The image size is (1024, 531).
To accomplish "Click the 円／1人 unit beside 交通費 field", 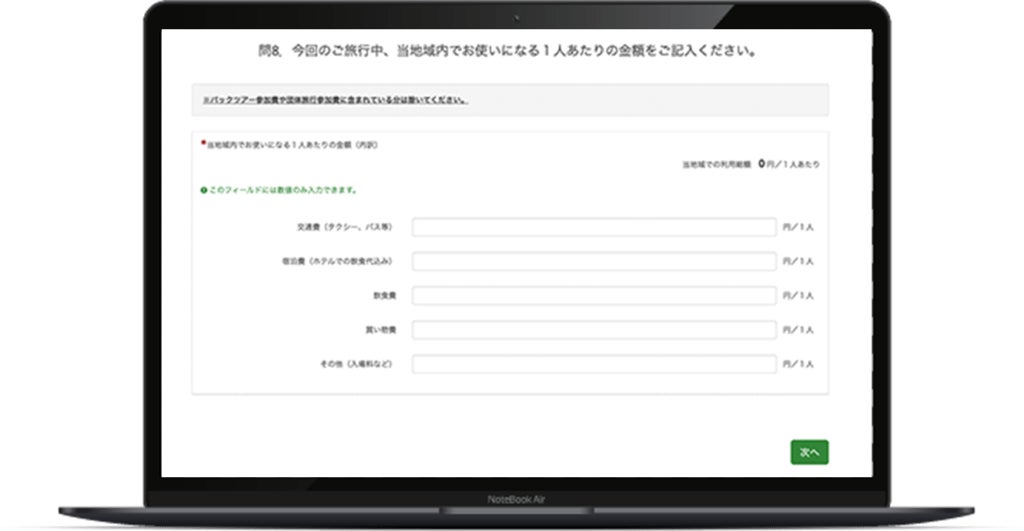I will (x=798, y=227).
